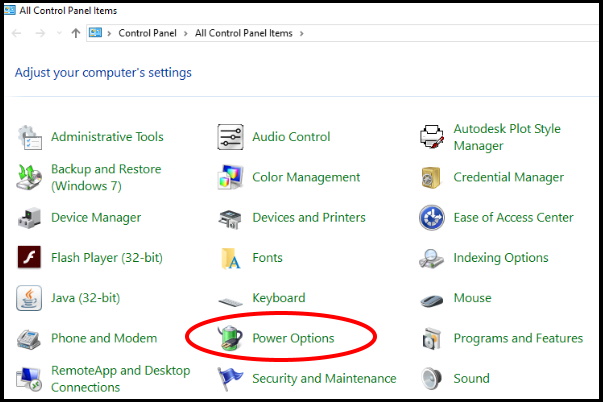
Task: Open the recent locations dropdown arrow
Action: 59,33
